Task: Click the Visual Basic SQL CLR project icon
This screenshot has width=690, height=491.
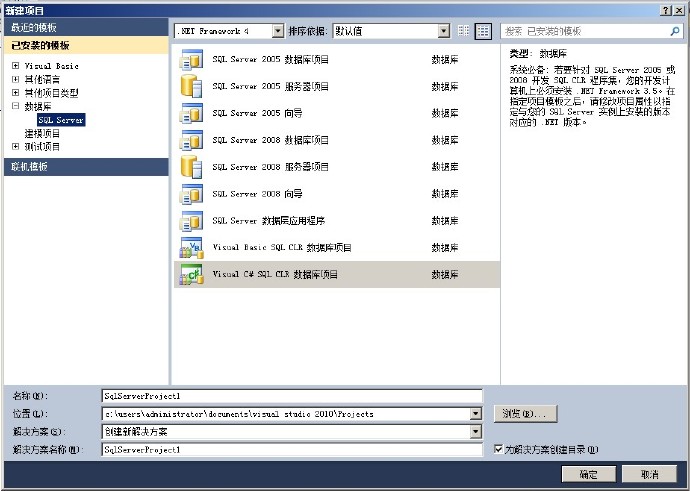Action: pyautogui.click(x=191, y=248)
